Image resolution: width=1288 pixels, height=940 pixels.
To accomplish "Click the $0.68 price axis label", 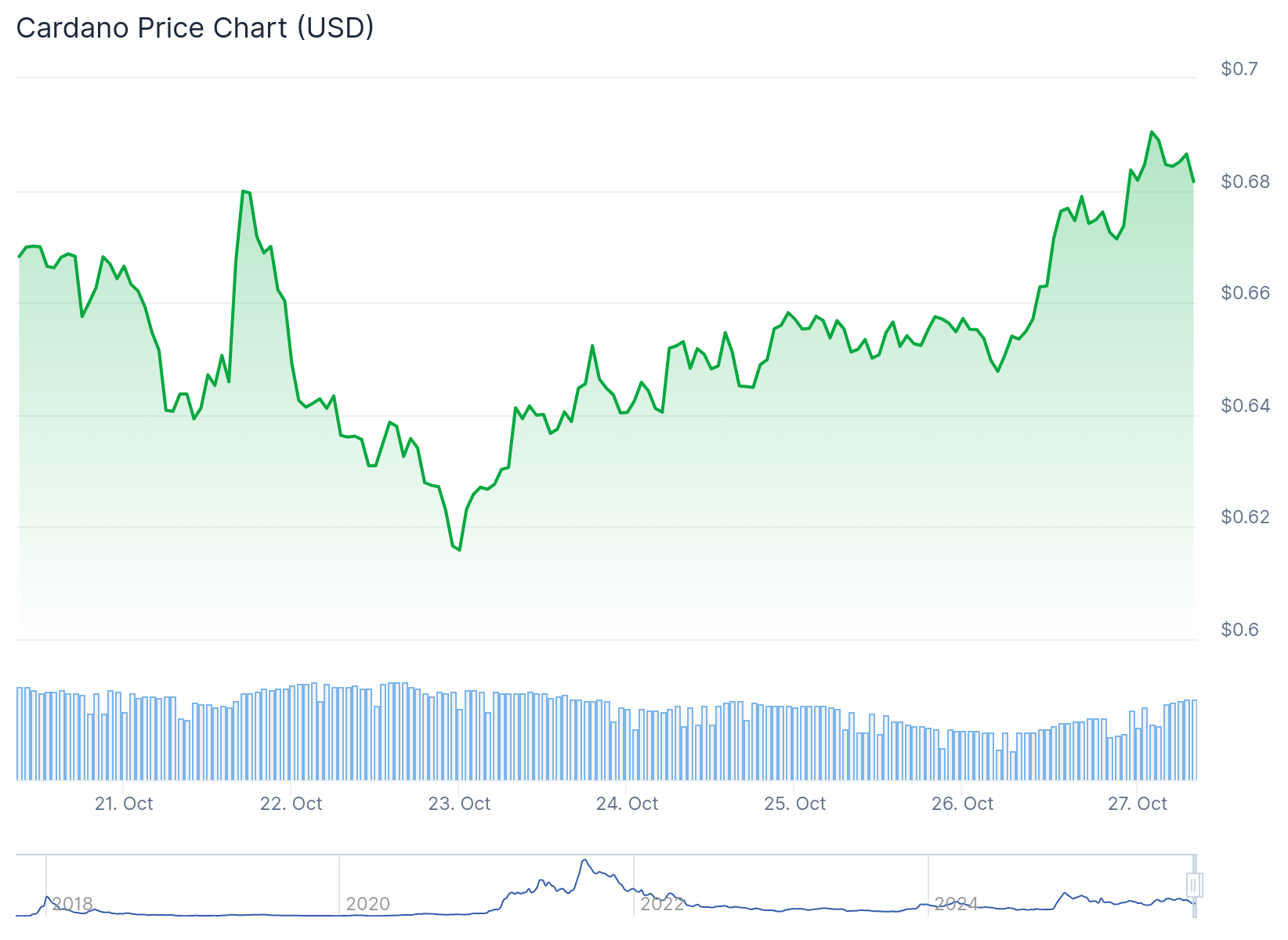I will [x=1245, y=182].
